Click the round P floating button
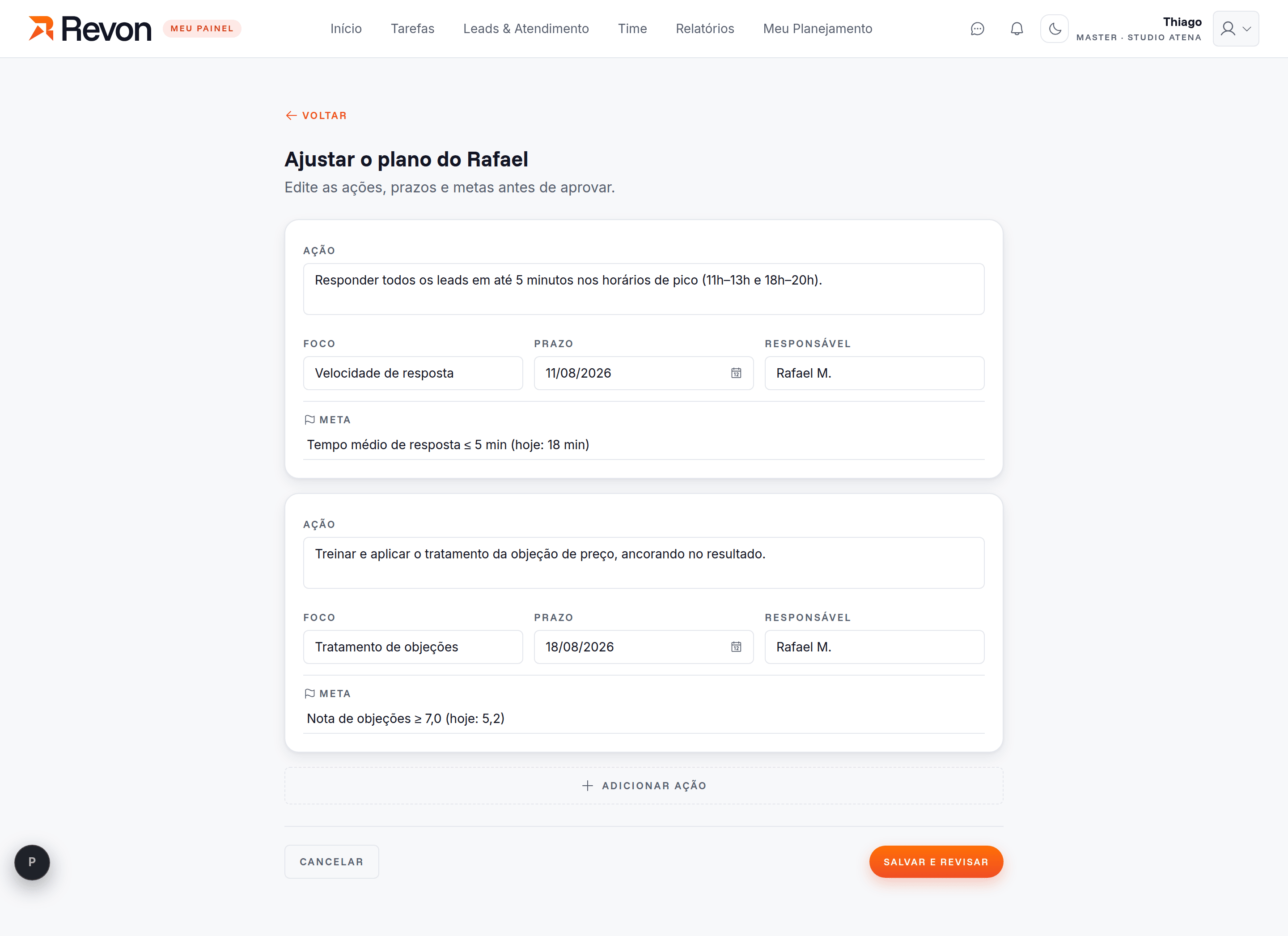This screenshot has width=1288, height=936. click(32, 862)
